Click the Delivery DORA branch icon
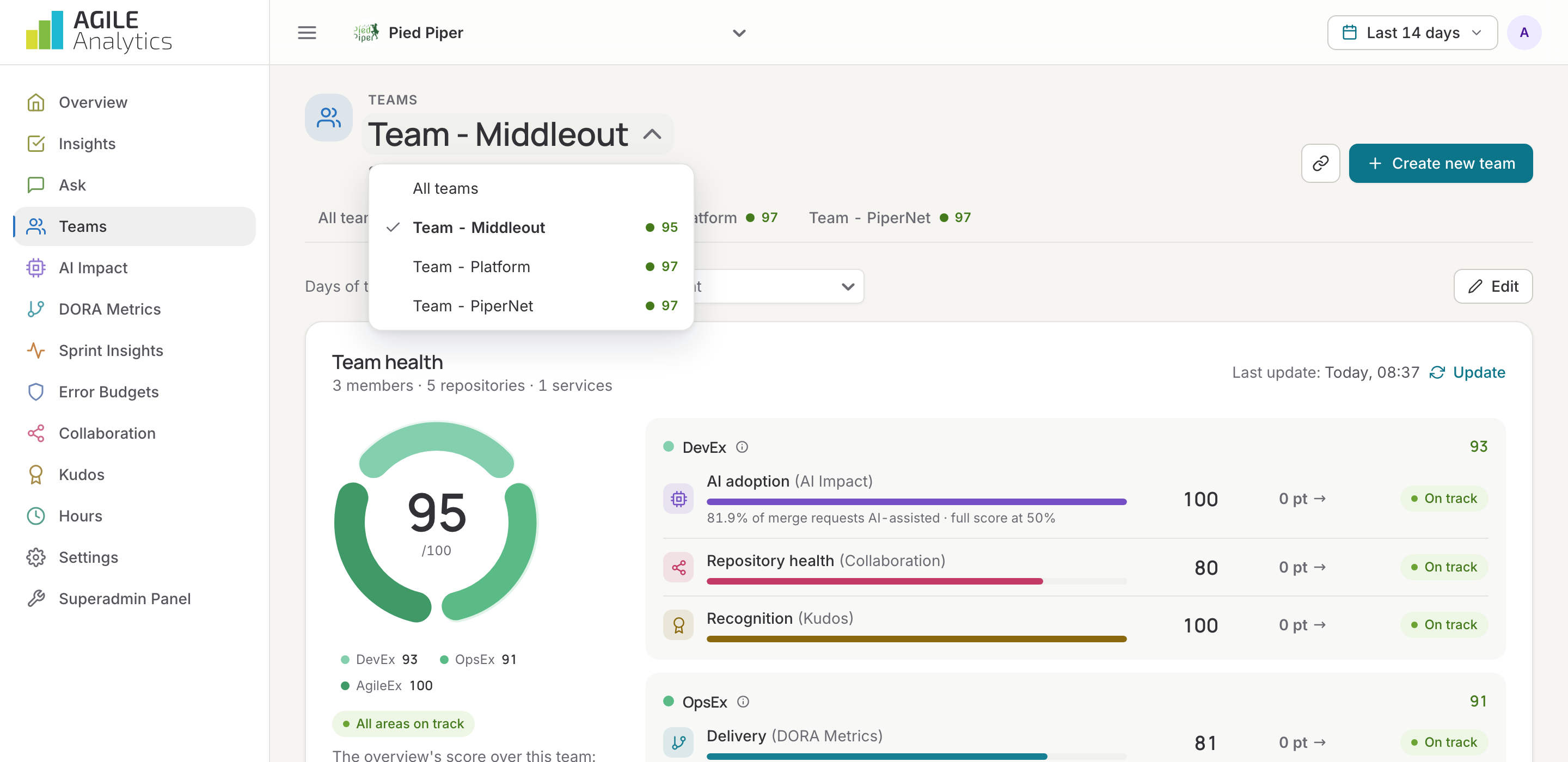The image size is (1568, 762). [x=678, y=742]
